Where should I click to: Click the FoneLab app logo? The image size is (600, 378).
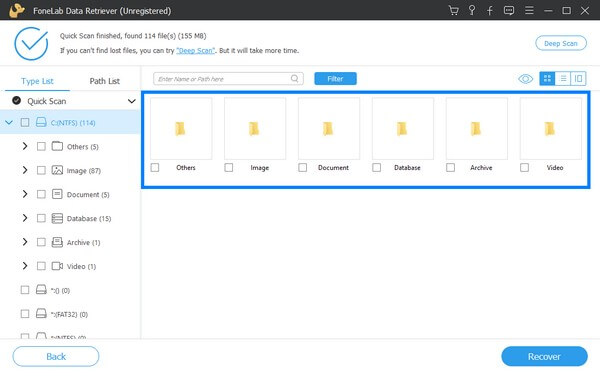pyautogui.click(x=17, y=10)
